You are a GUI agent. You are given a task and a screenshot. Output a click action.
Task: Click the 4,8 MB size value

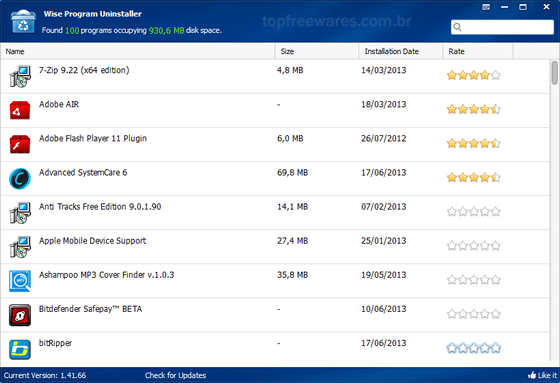point(290,70)
